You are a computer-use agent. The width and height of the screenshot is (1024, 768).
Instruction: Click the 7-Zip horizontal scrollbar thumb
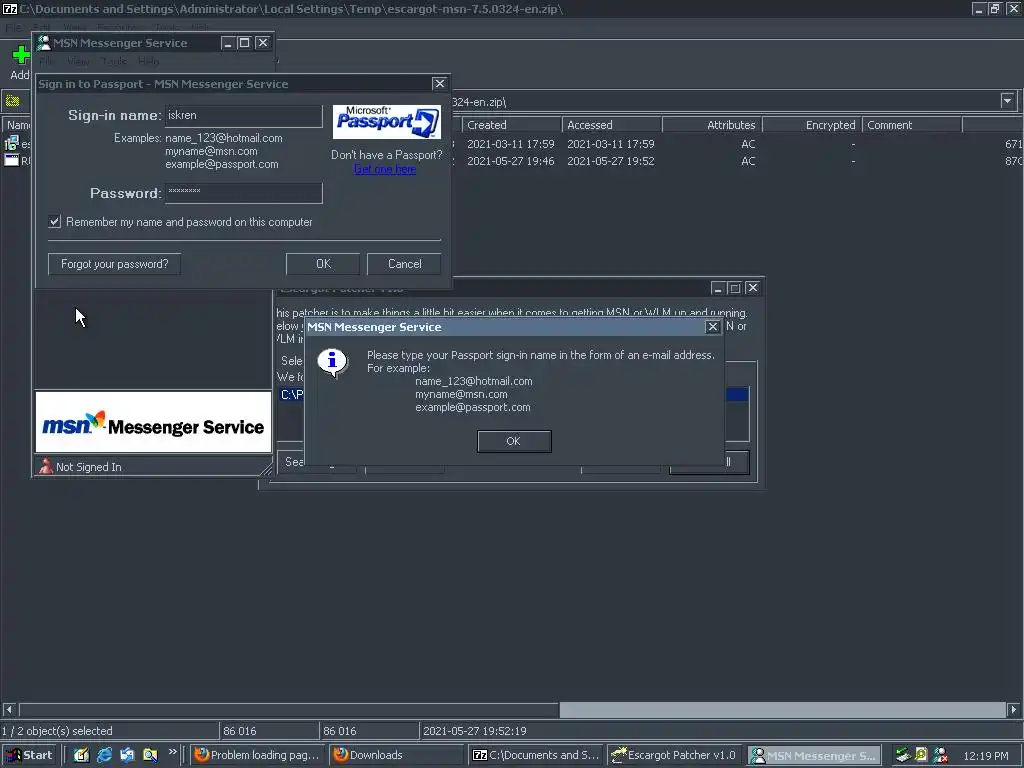tap(782, 709)
